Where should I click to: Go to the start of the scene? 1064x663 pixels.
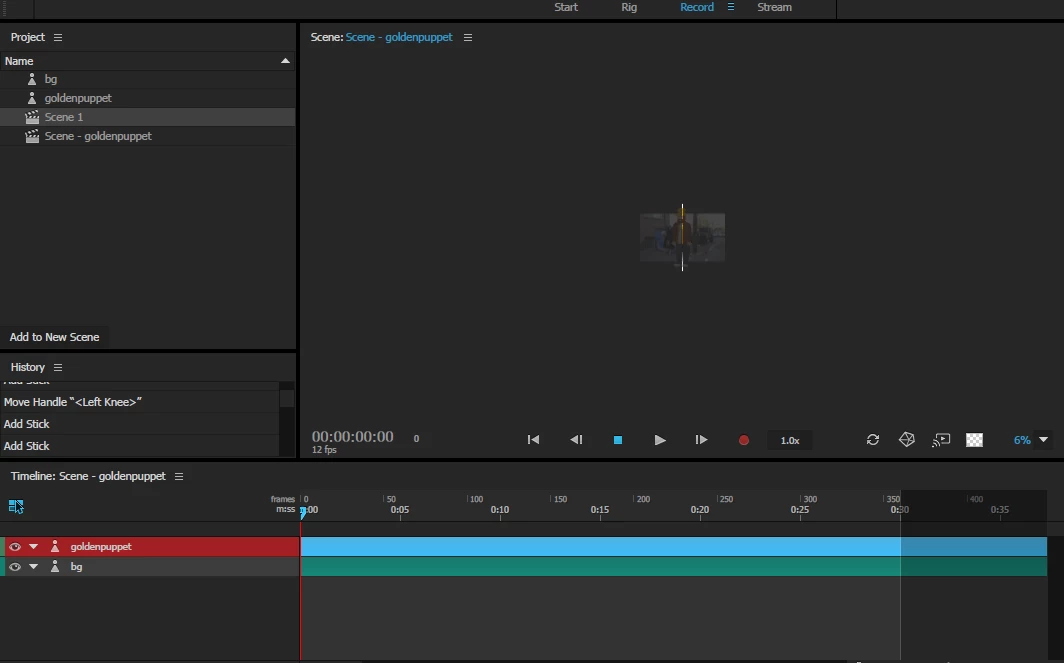533,440
